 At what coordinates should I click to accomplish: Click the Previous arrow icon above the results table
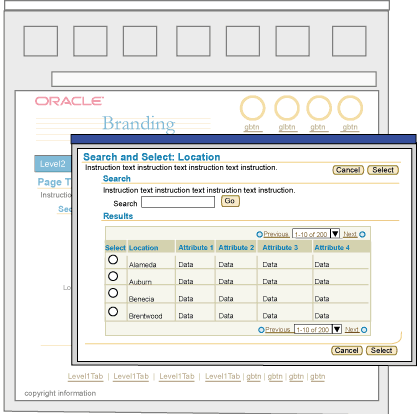[259, 234]
